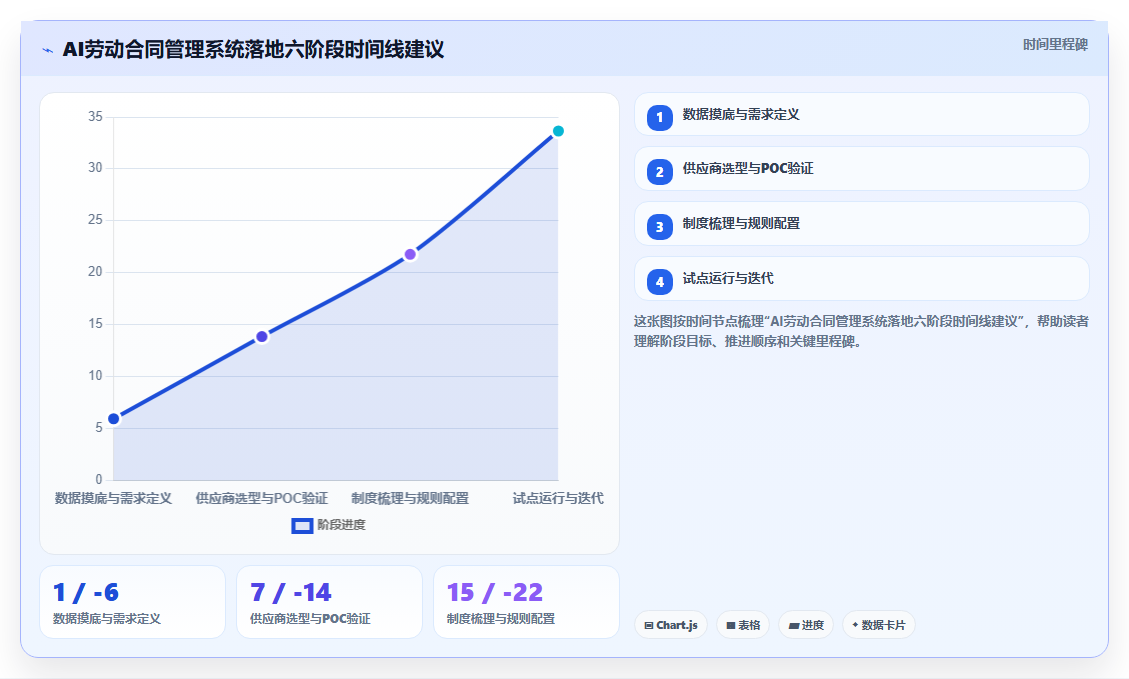1129x679 pixels.
Task: Click the x-axis label 试点运行与迭代
Action: pos(558,498)
